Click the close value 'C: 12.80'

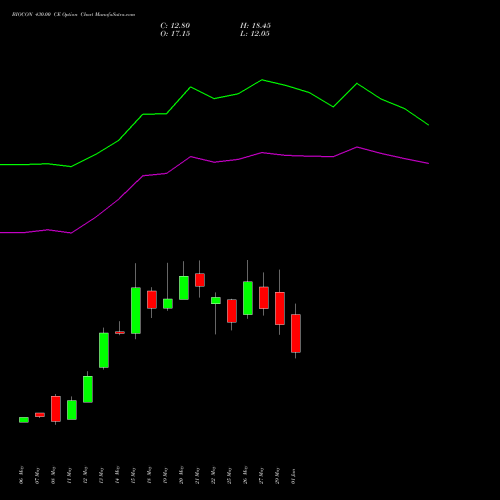(x=175, y=26)
